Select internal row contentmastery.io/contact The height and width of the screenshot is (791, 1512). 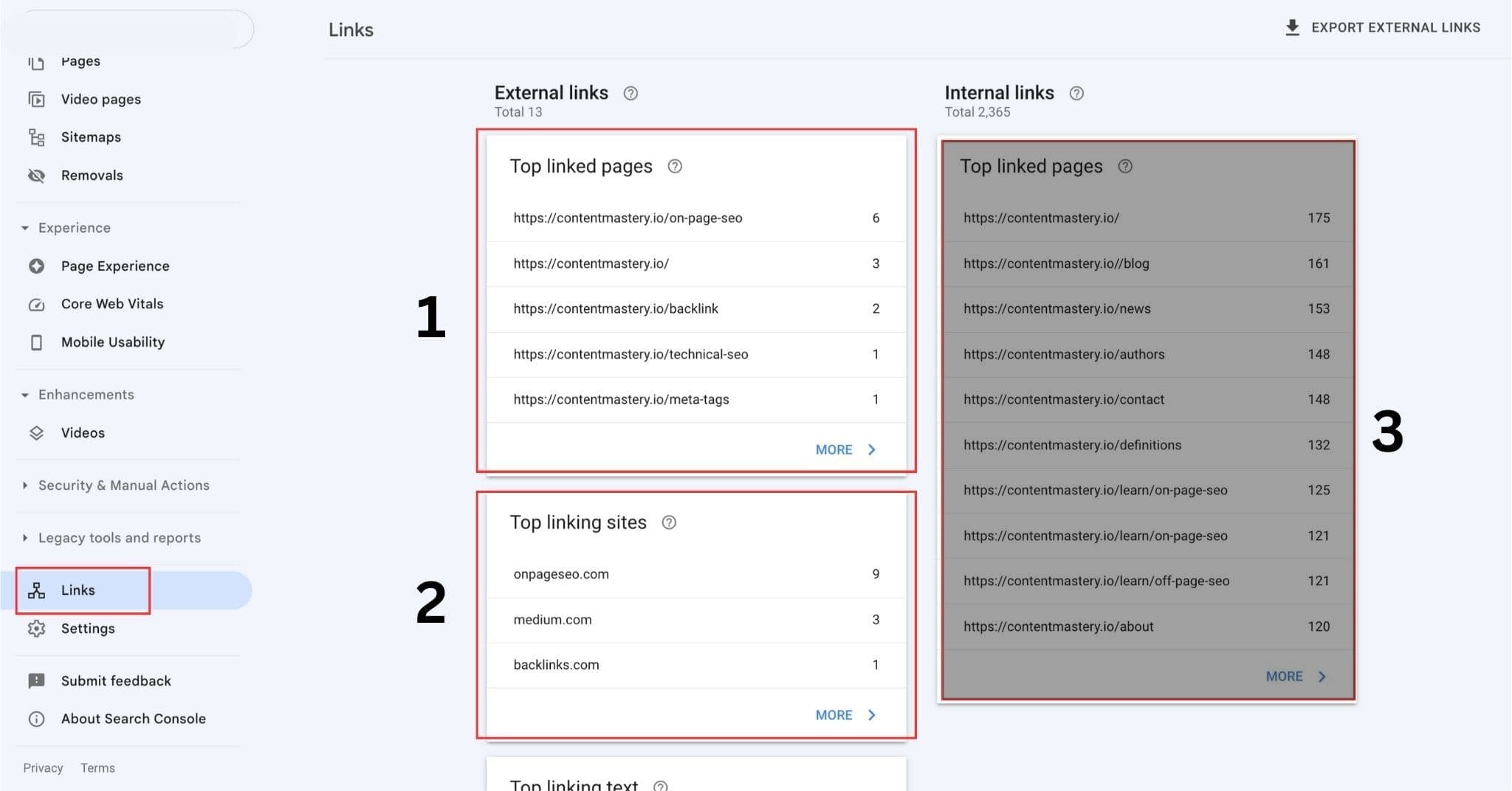coord(1147,400)
